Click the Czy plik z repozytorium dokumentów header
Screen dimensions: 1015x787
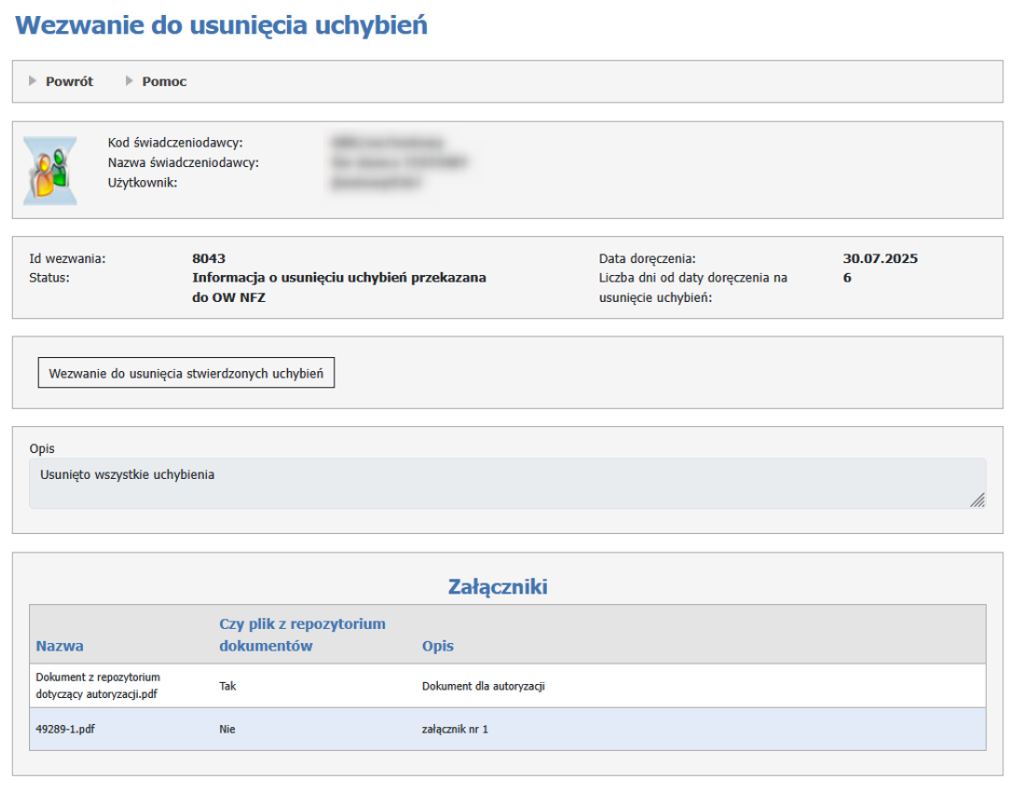click(x=302, y=635)
